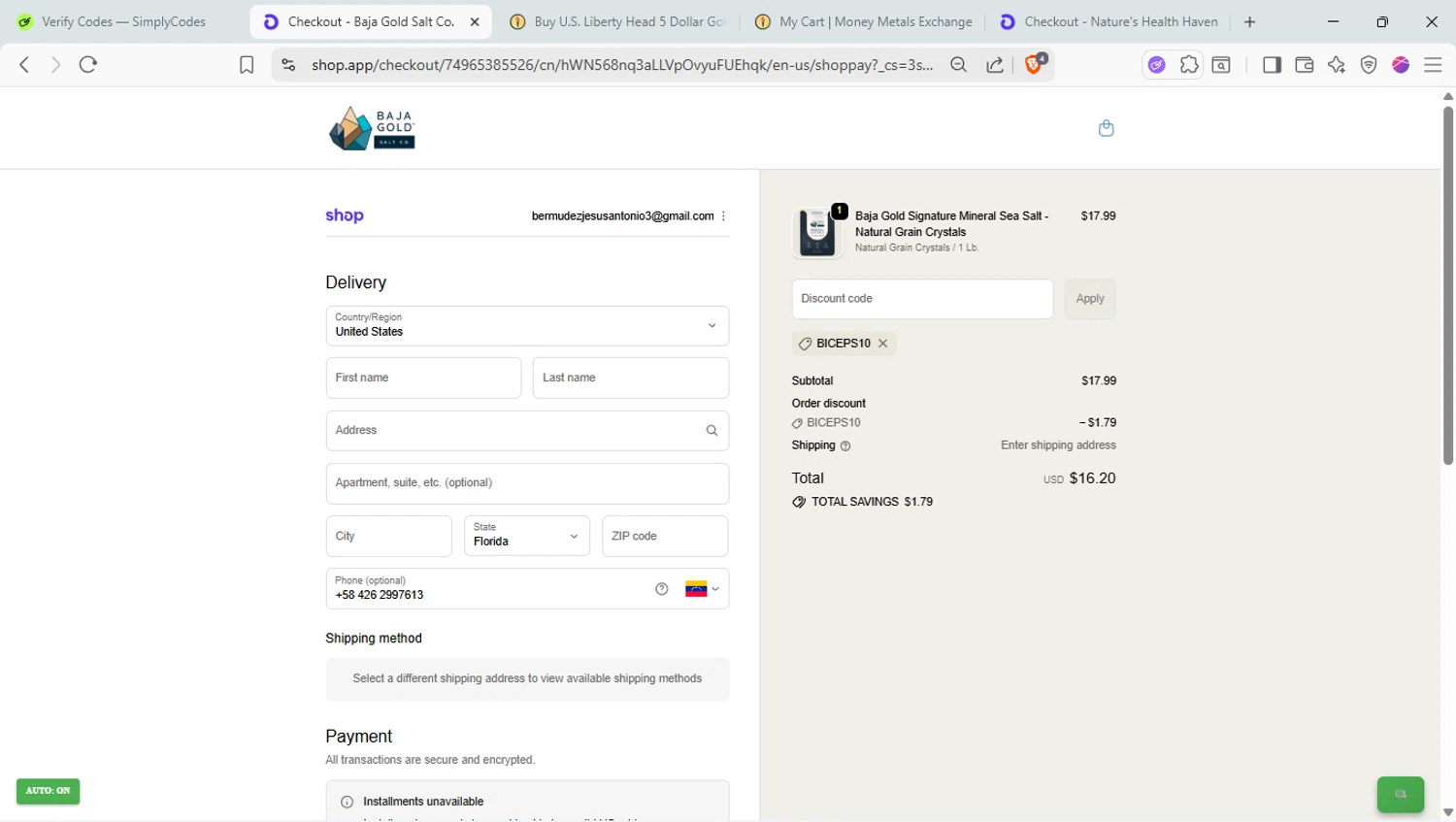Reload the checkout page

point(88,65)
